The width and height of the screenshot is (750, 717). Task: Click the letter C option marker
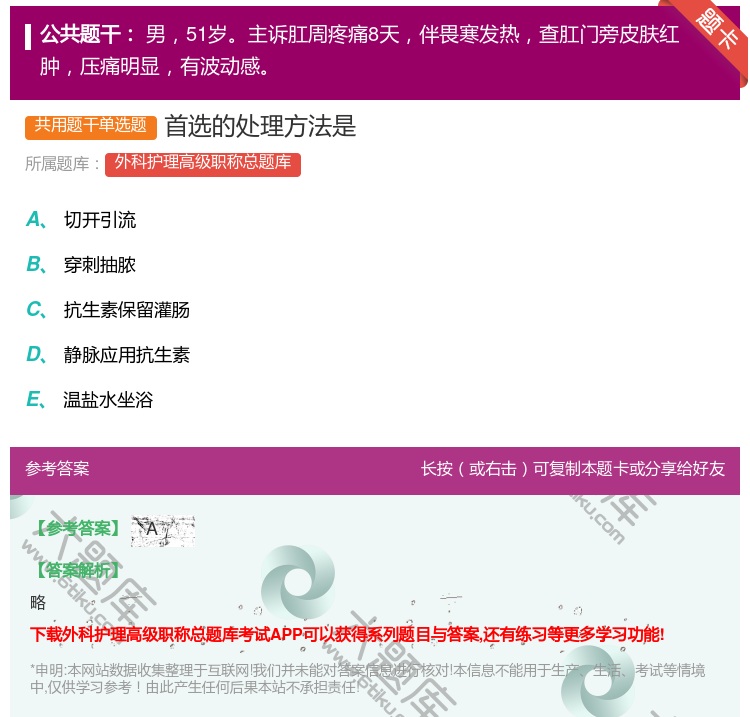point(35,310)
